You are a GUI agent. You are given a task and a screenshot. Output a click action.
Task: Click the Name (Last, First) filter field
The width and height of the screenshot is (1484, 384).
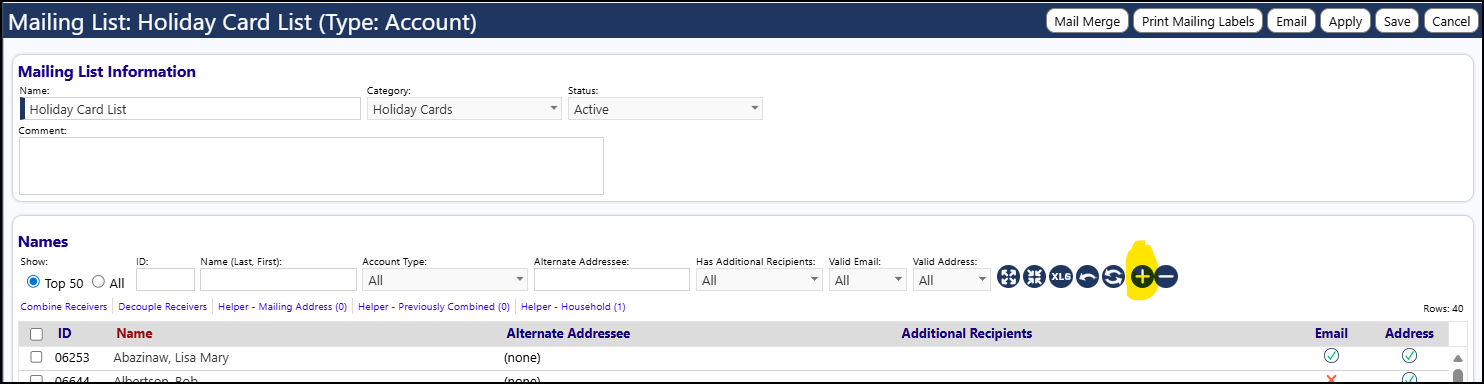tap(278, 280)
